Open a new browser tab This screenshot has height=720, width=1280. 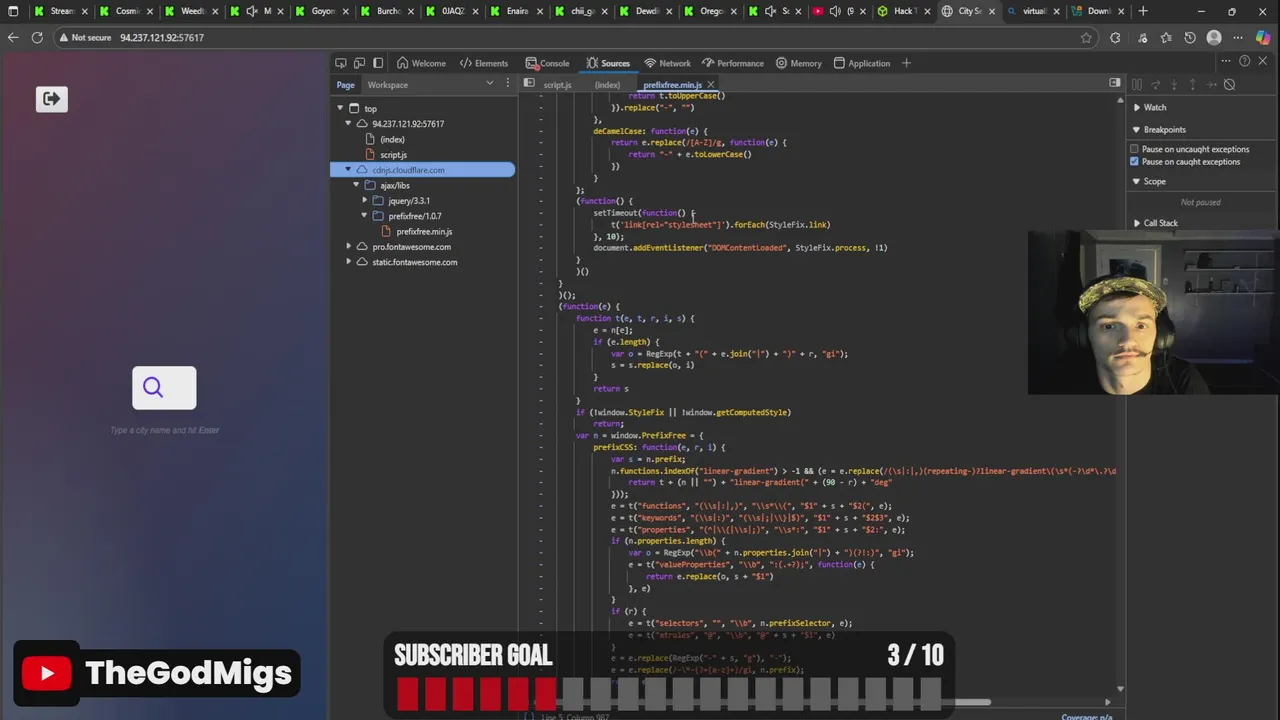(1143, 11)
